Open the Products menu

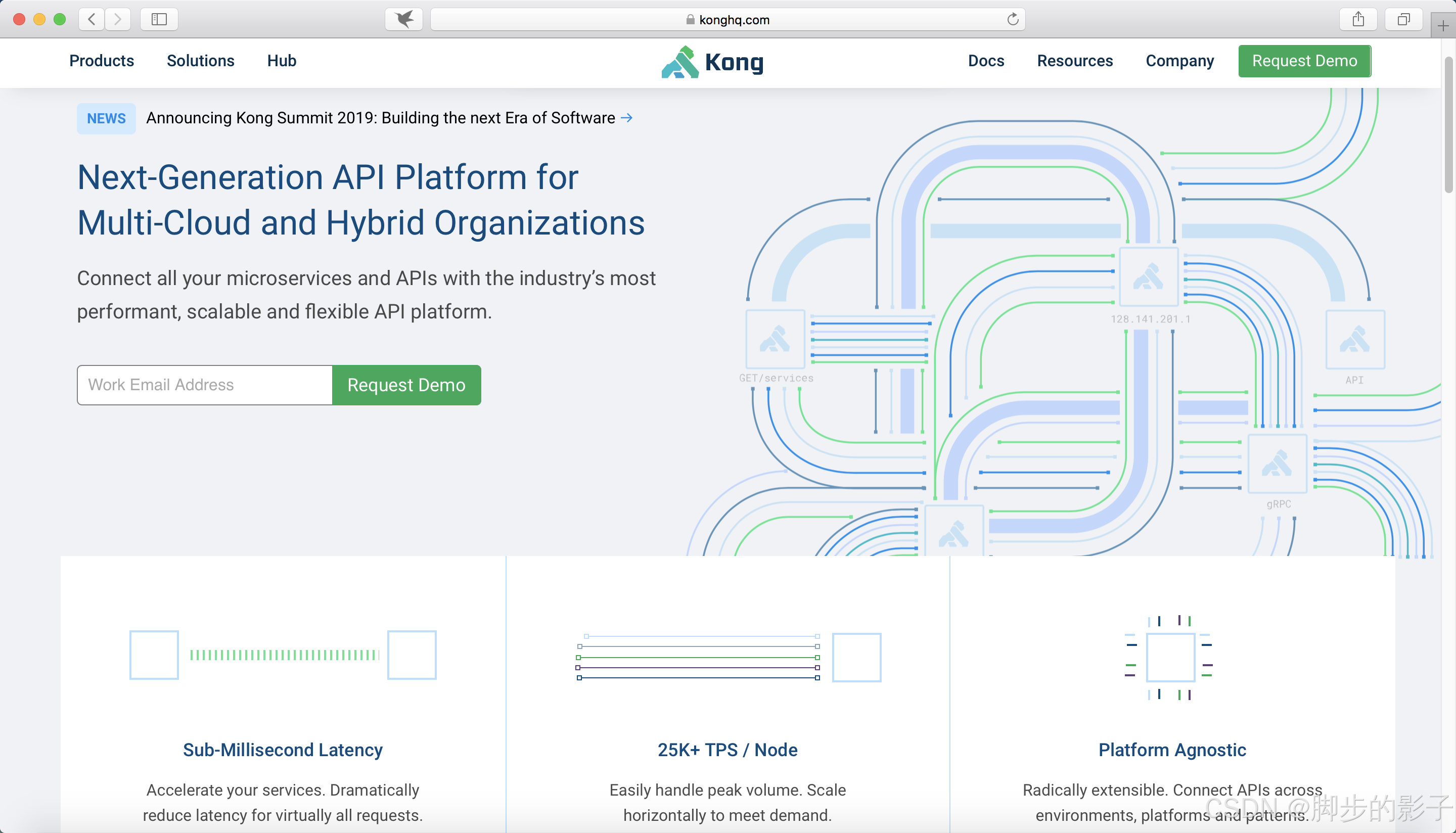[x=102, y=61]
